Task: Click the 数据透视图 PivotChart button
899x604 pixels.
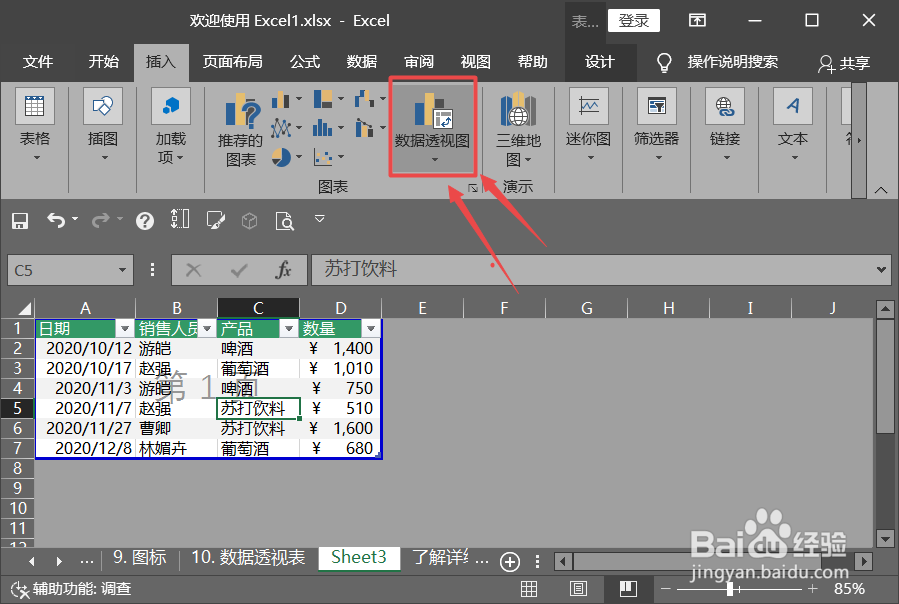Action: tap(433, 126)
